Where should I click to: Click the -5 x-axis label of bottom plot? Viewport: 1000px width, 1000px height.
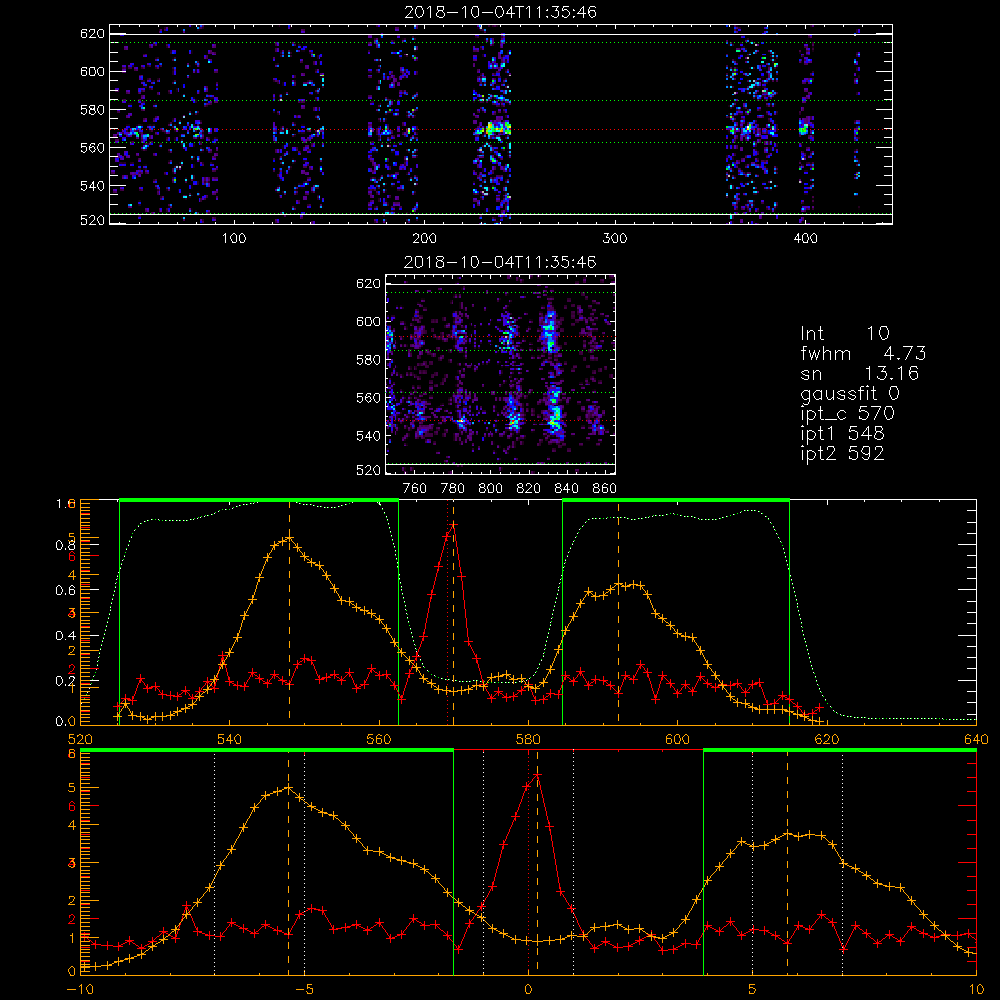tap(305, 989)
